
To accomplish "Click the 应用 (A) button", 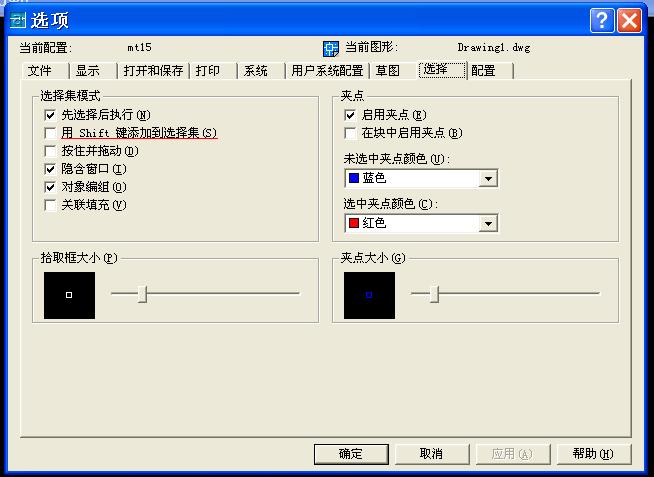I will (513, 454).
